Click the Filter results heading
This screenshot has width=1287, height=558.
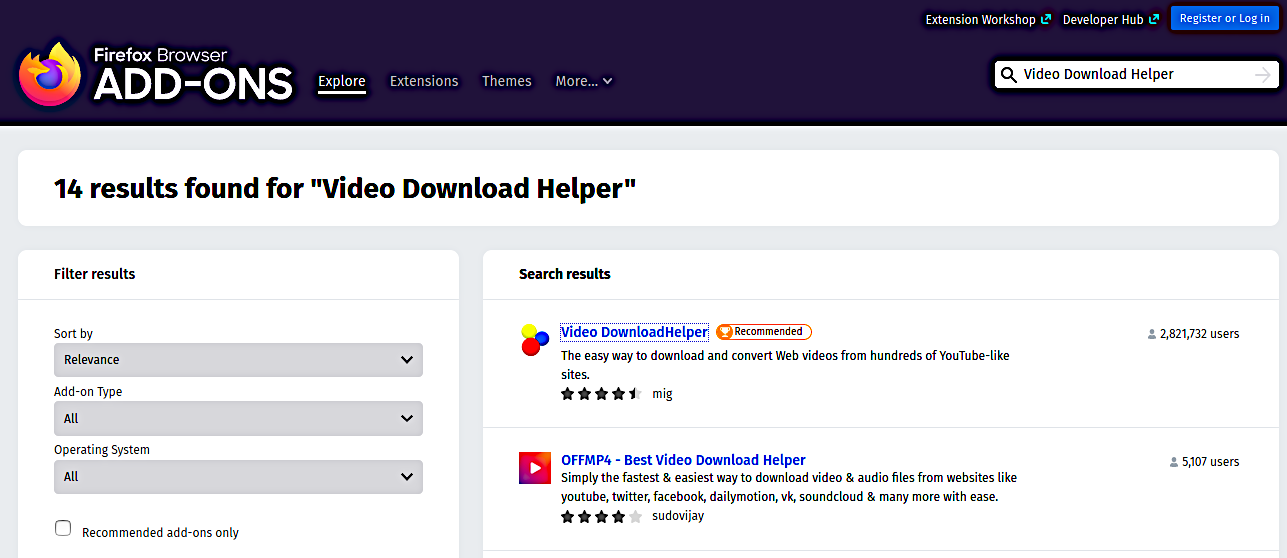click(x=95, y=274)
